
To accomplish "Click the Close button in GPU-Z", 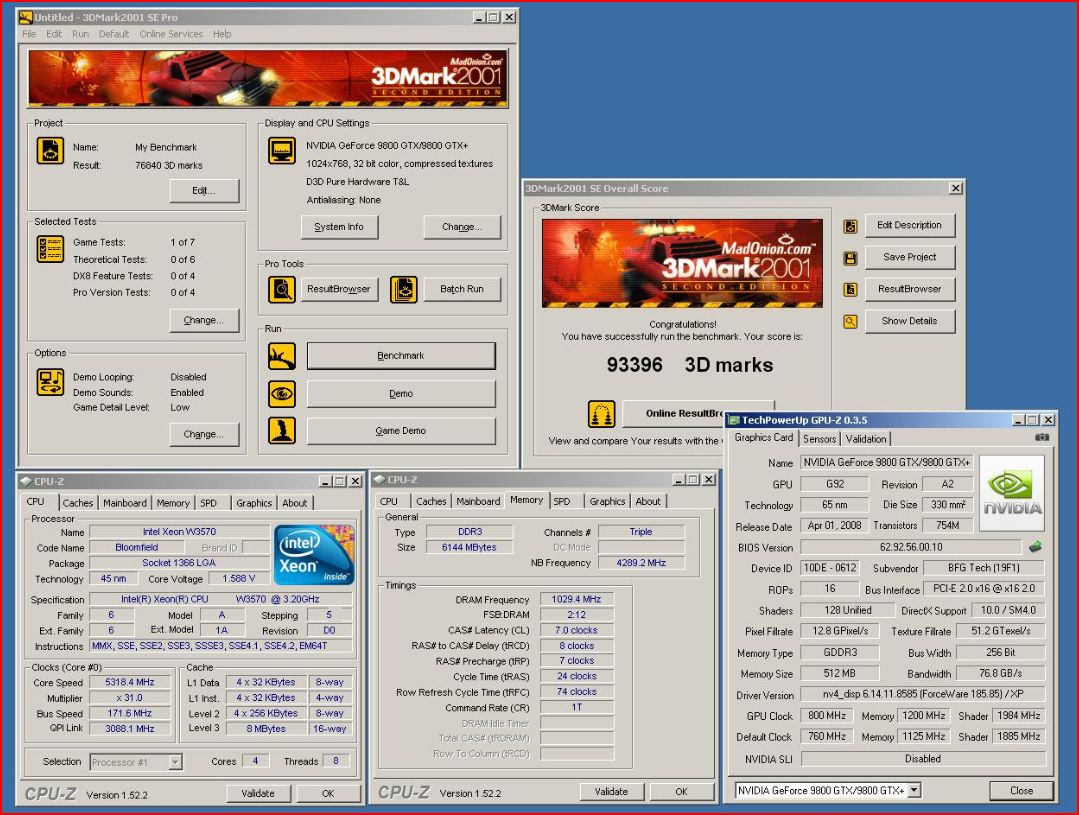I will click(1021, 790).
